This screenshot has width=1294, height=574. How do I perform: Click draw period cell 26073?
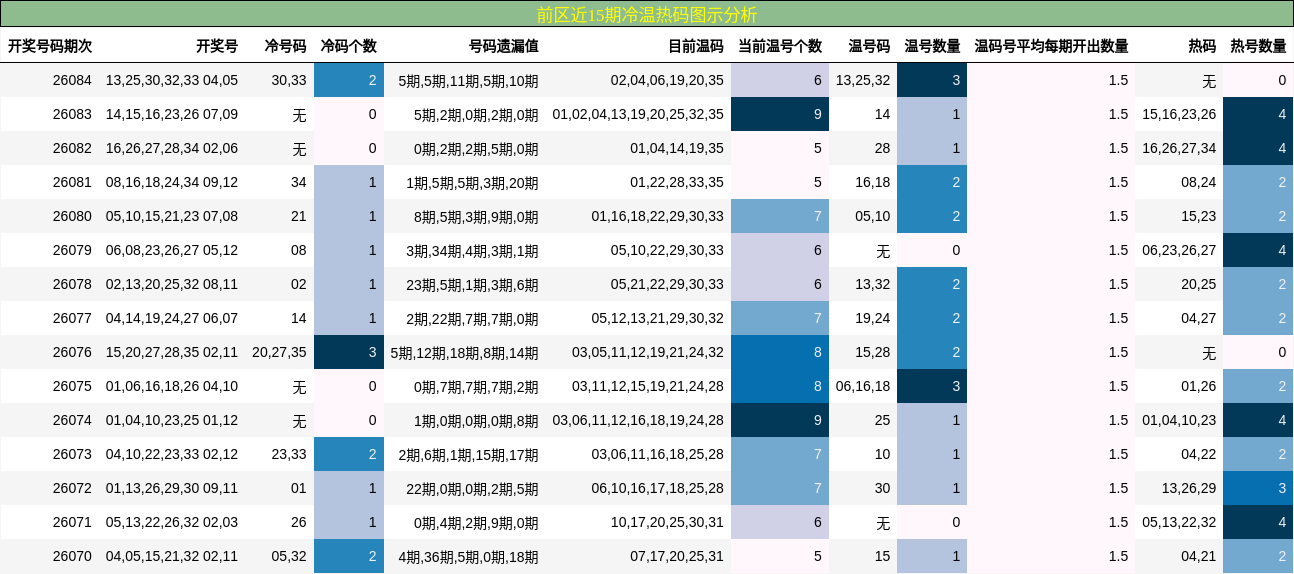point(72,454)
